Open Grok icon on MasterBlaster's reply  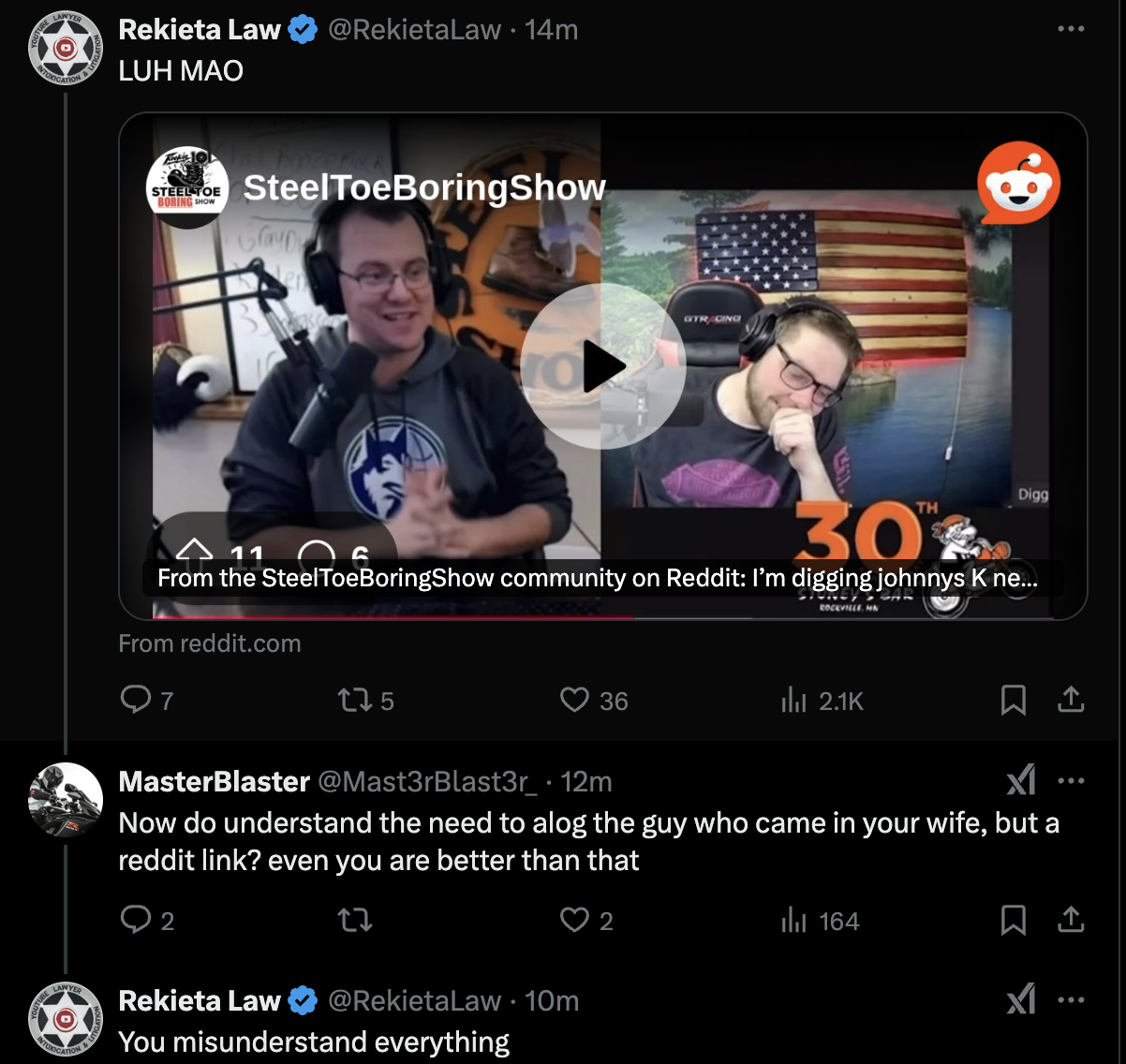point(1021,779)
